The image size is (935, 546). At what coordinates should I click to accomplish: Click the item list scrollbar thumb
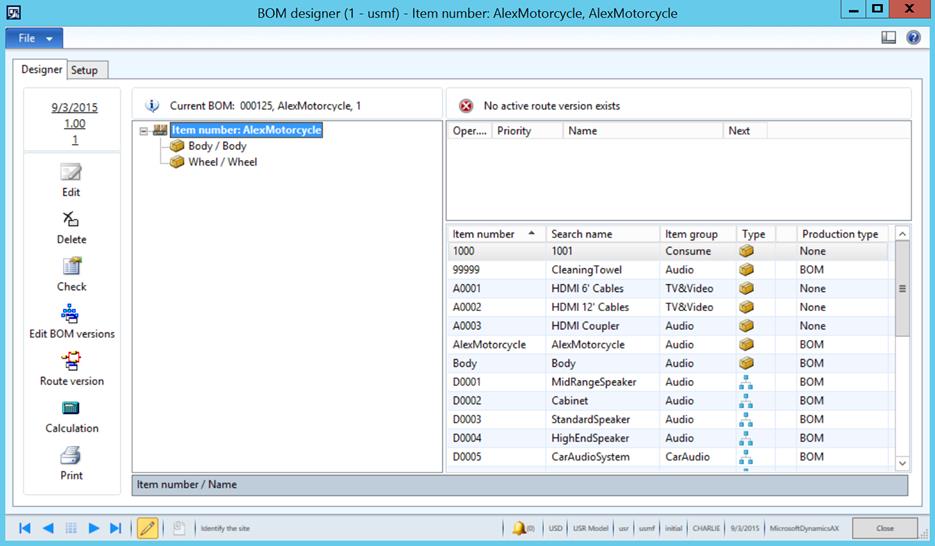902,288
